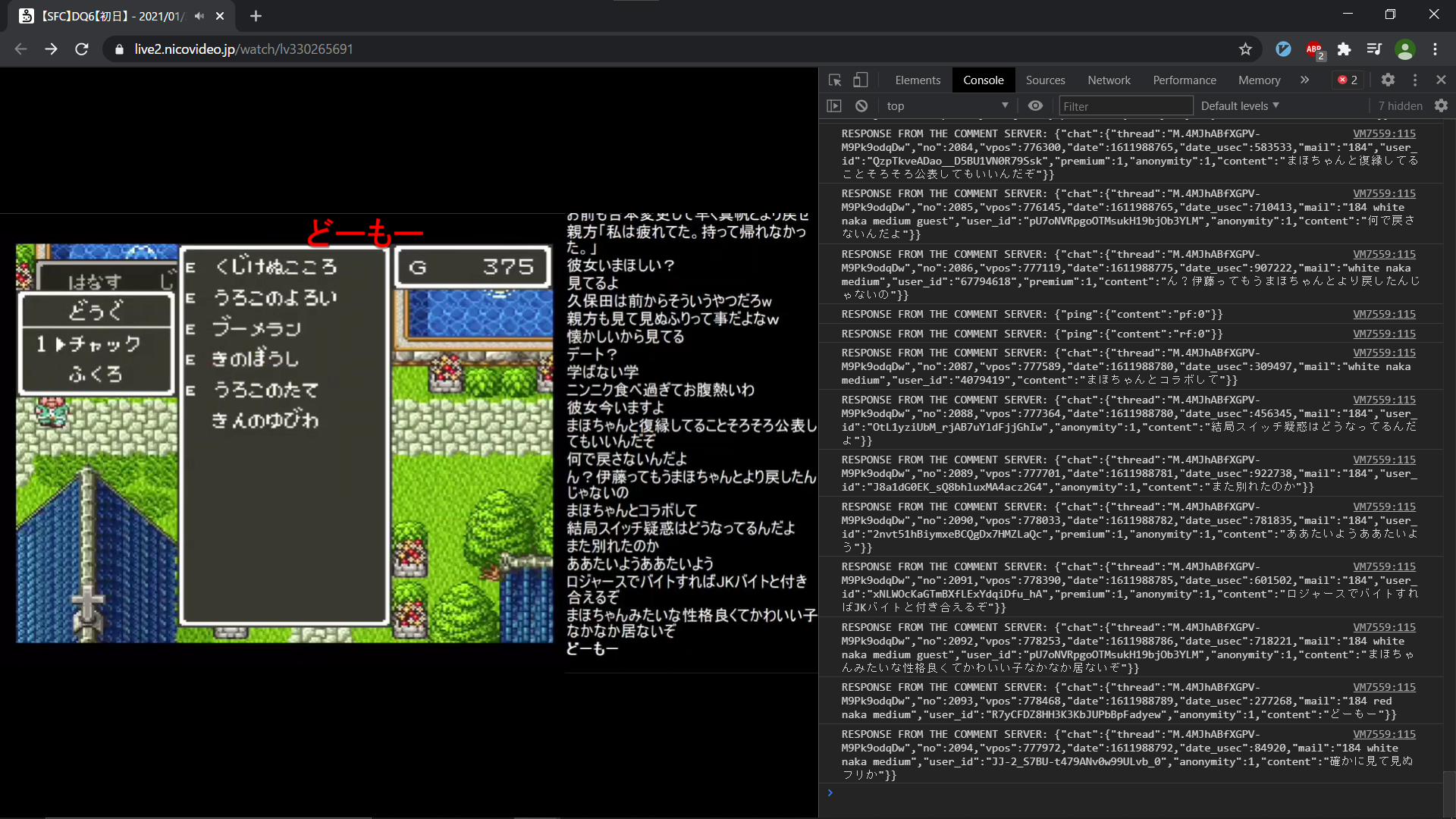Close the DevTools panel
This screenshot has height=819, width=1456.
coord(1441,80)
